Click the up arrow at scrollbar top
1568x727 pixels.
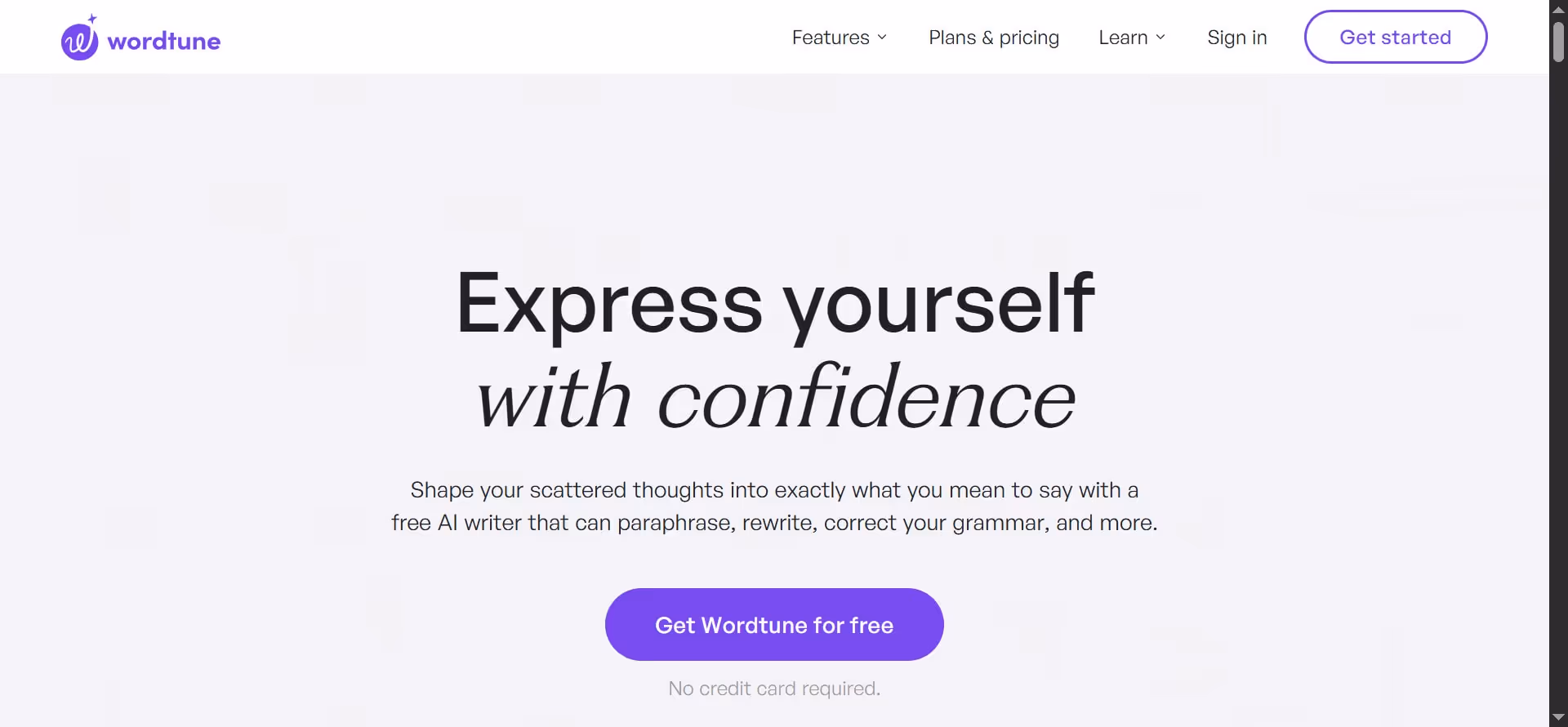pyautogui.click(x=1558, y=9)
